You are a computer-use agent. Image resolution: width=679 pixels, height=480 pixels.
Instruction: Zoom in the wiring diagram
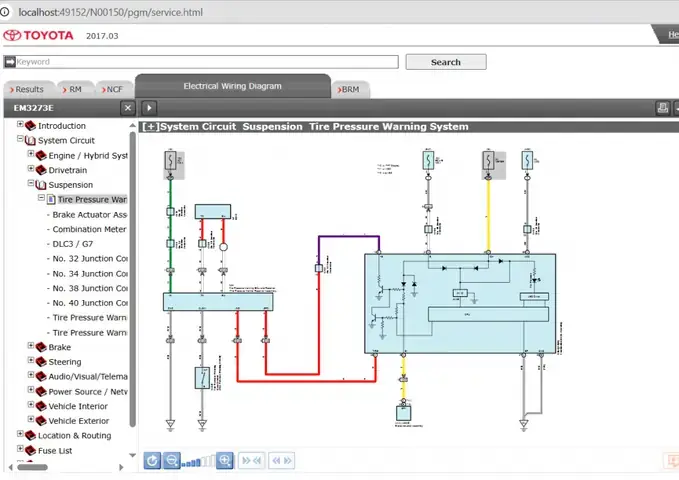[225, 461]
